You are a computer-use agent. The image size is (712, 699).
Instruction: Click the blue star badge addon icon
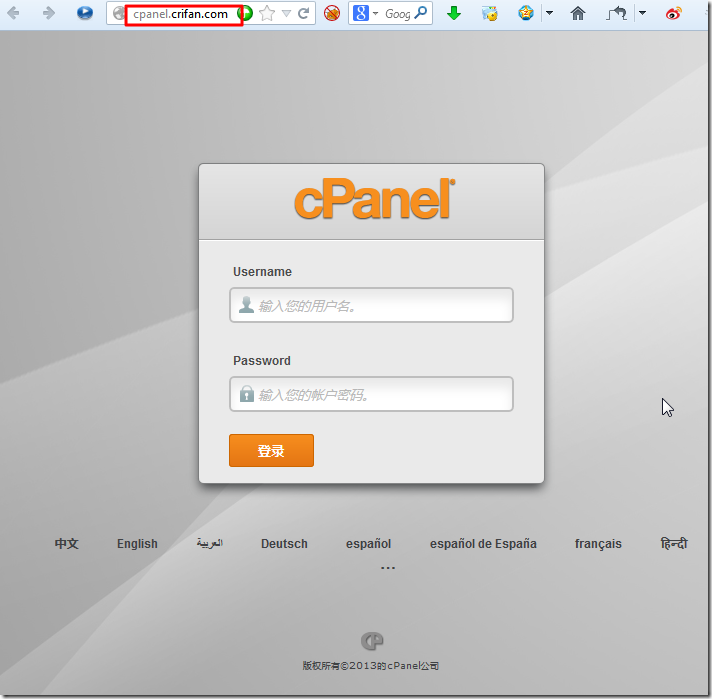click(x=525, y=13)
